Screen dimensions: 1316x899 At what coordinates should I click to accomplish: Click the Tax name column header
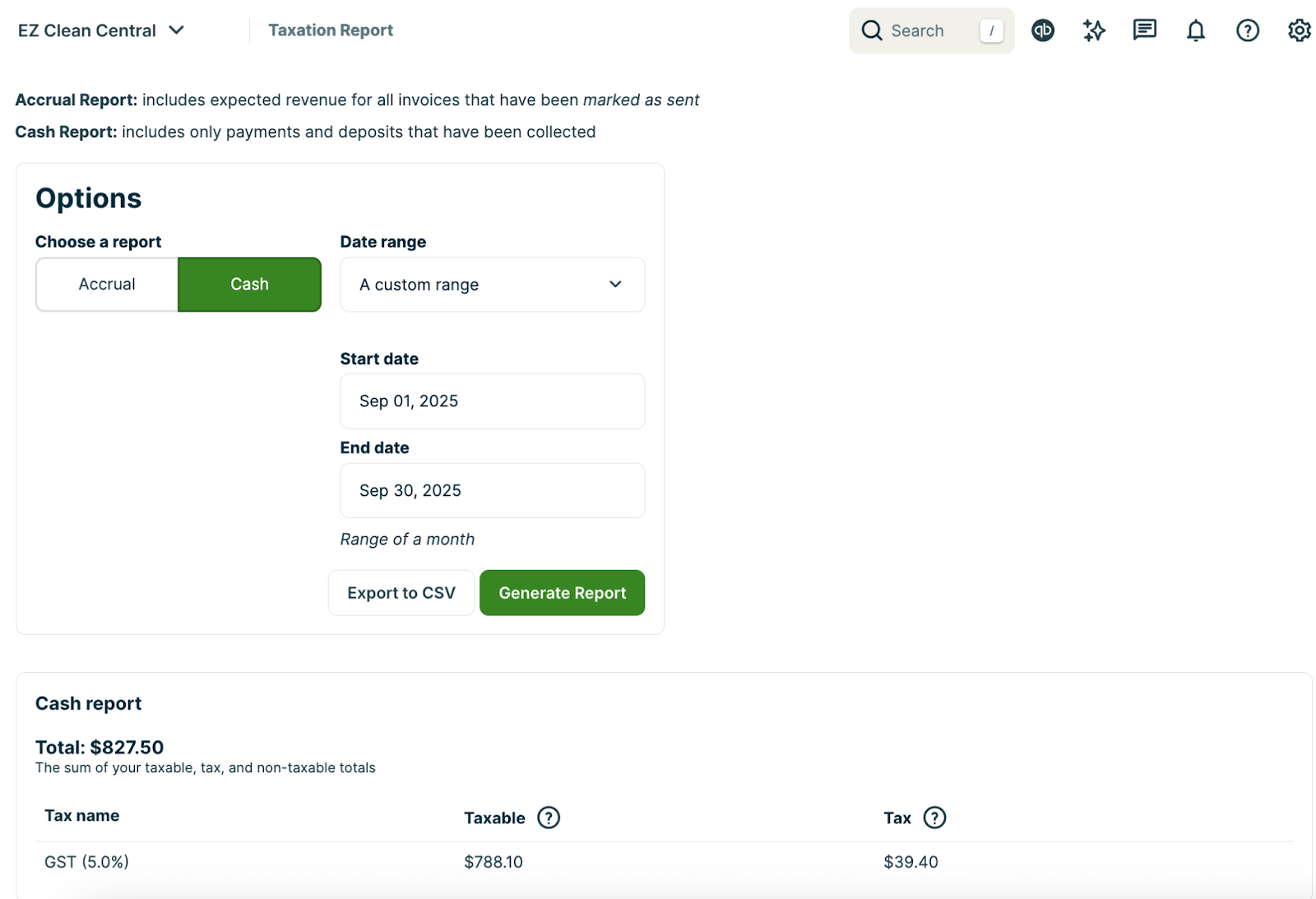pyautogui.click(x=81, y=815)
